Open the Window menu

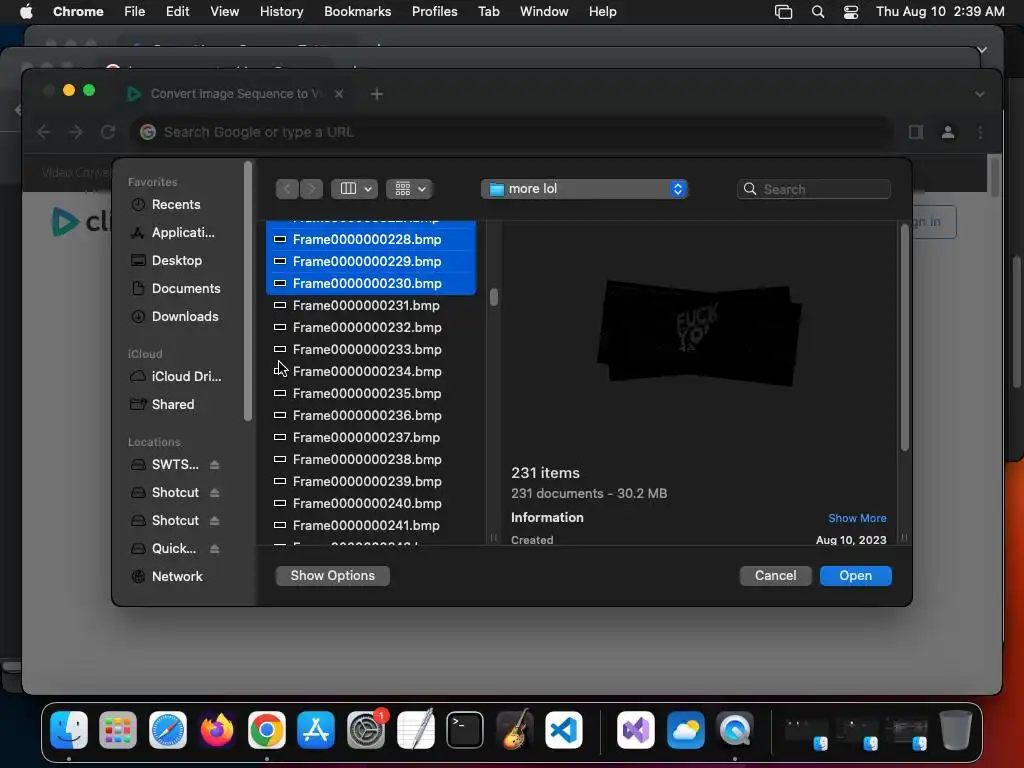coord(544,12)
